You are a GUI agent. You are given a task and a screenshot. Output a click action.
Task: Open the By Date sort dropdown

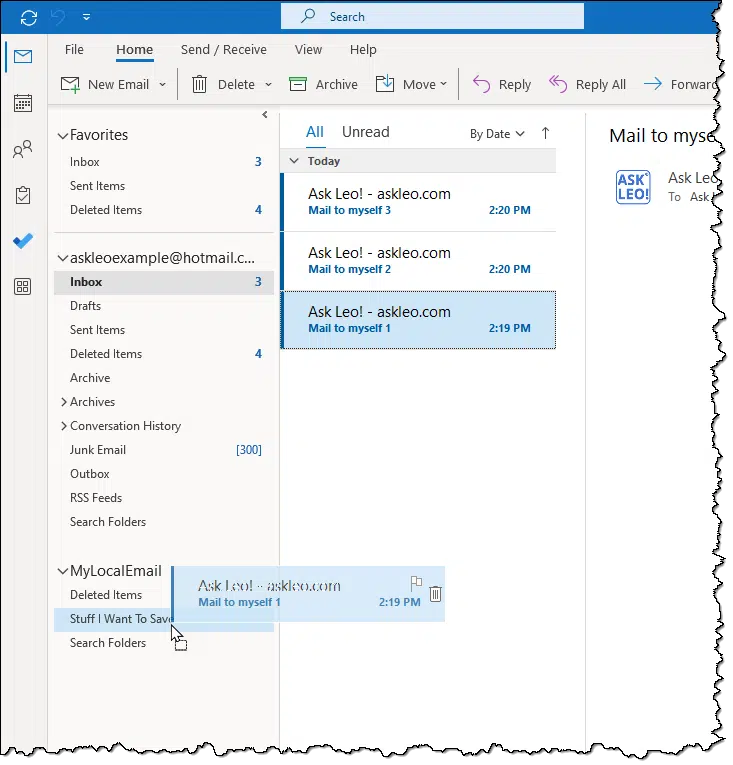click(x=497, y=134)
